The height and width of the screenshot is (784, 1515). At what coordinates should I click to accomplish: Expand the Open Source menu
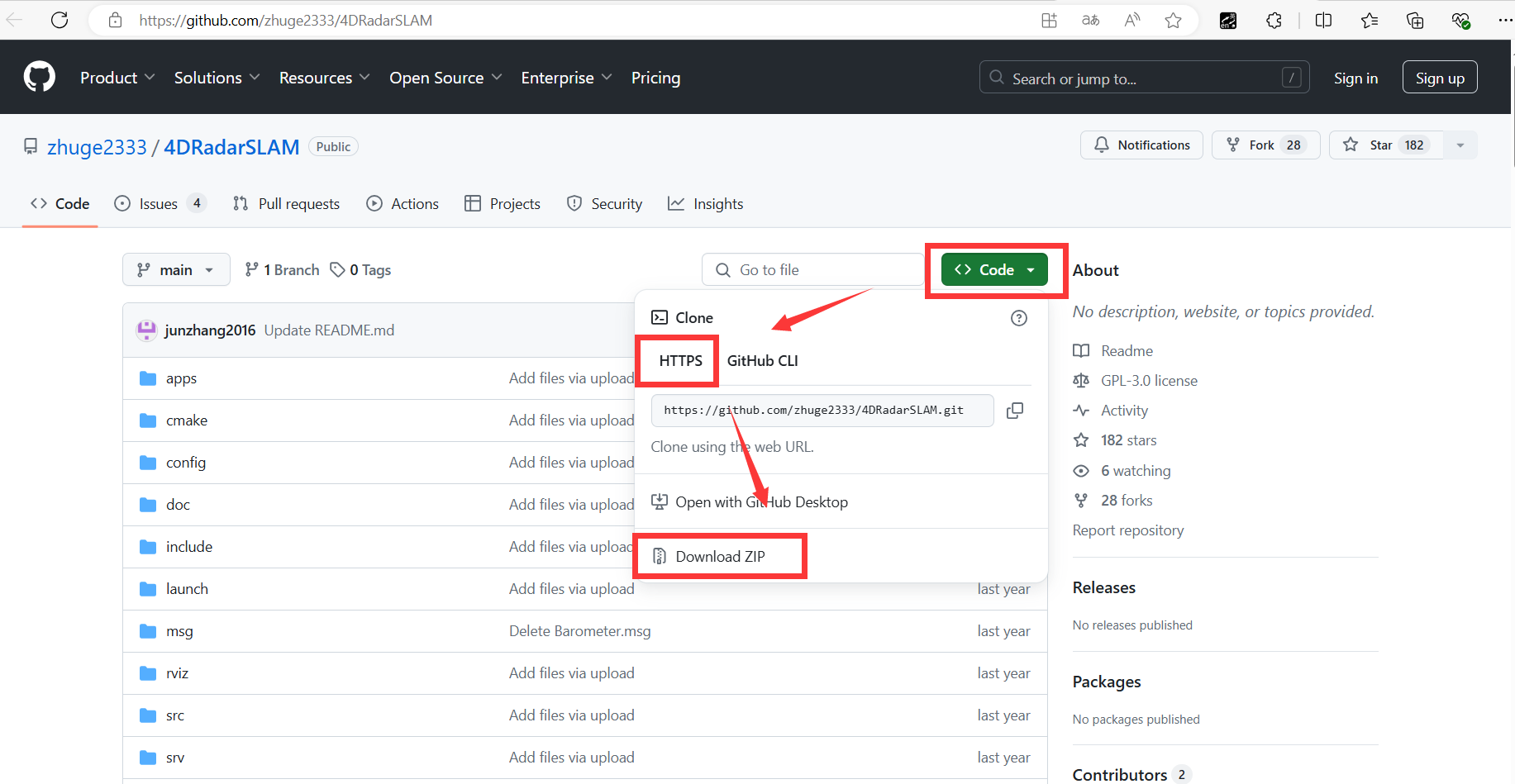coord(445,78)
